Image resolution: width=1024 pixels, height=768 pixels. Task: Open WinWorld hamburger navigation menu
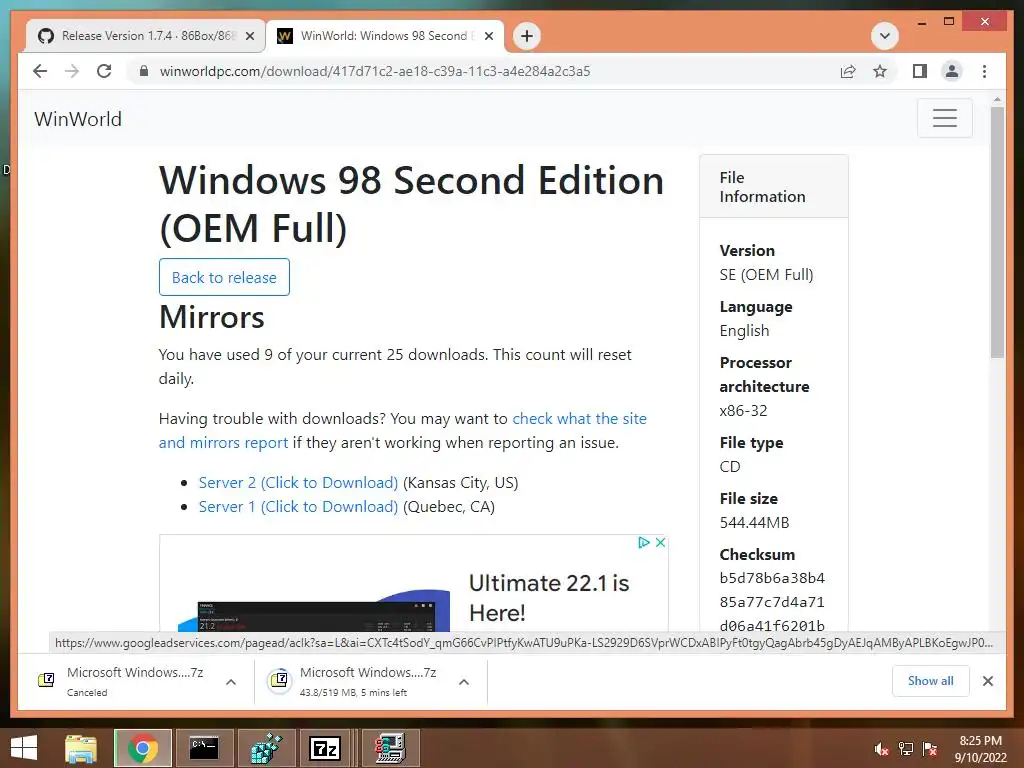coord(944,118)
